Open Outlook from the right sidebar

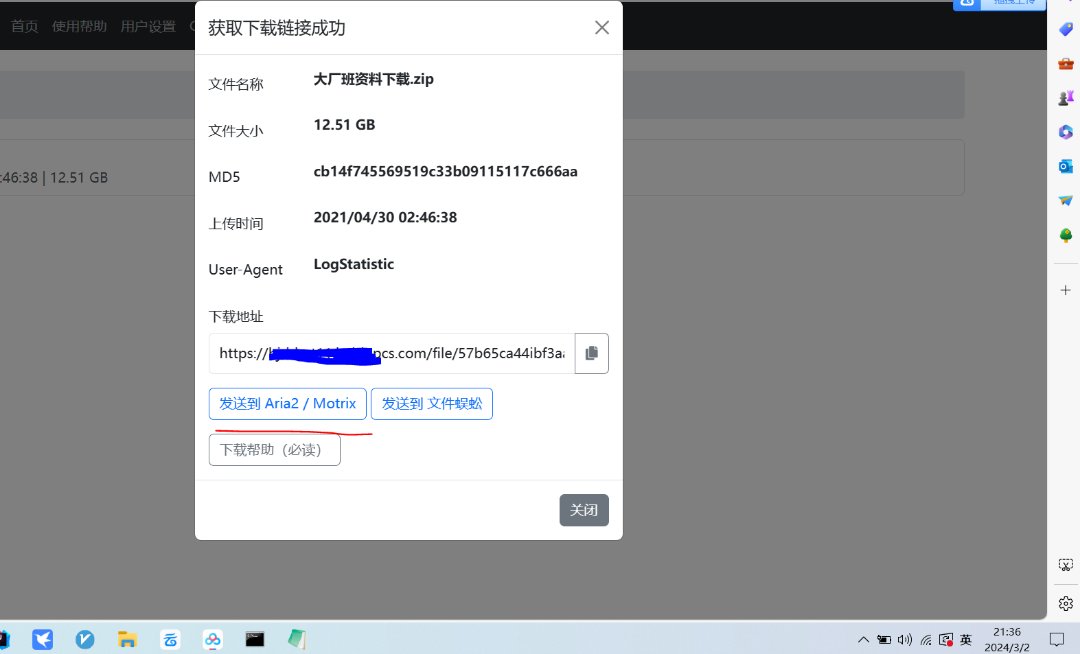tap(1065, 166)
